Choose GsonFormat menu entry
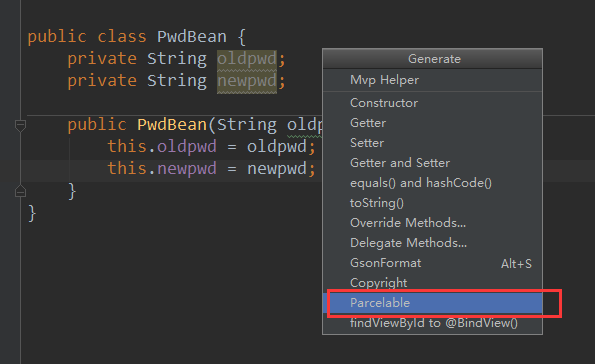This screenshot has width=595, height=364. [x=432, y=263]
